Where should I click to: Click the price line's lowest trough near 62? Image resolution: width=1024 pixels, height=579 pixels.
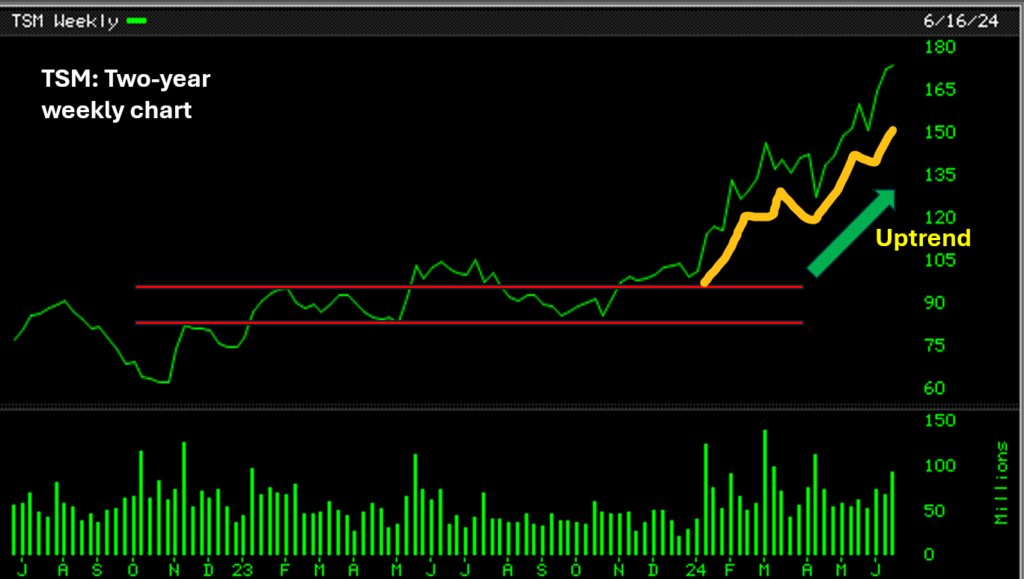click(x=165, y=382)
